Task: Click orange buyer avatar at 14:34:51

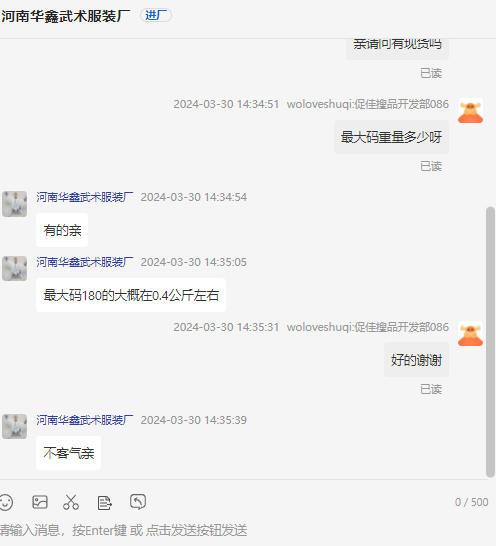Action: coord(470,111)
